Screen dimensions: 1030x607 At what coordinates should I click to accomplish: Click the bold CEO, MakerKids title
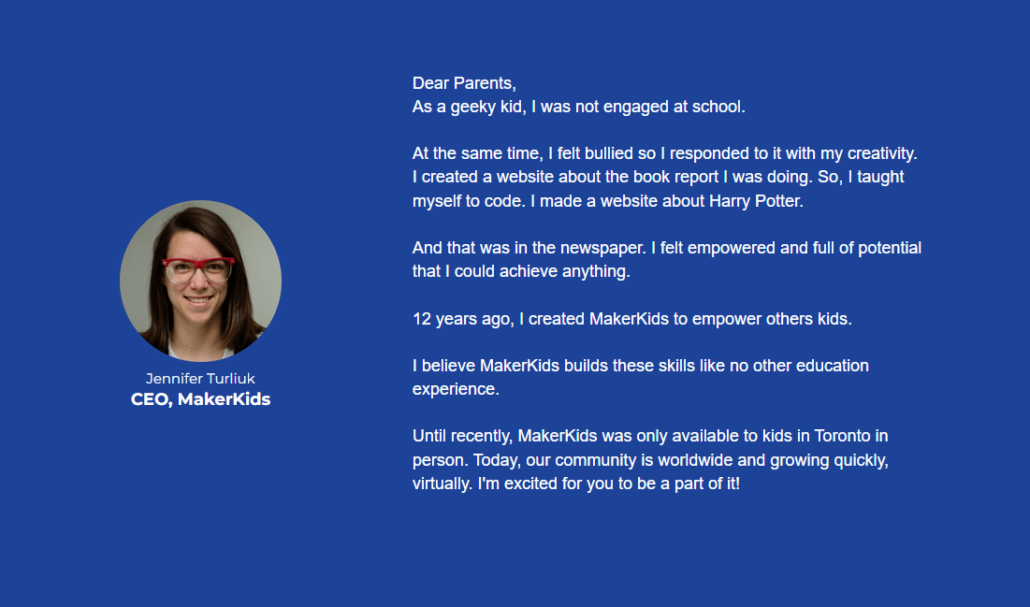click(200, 399)
